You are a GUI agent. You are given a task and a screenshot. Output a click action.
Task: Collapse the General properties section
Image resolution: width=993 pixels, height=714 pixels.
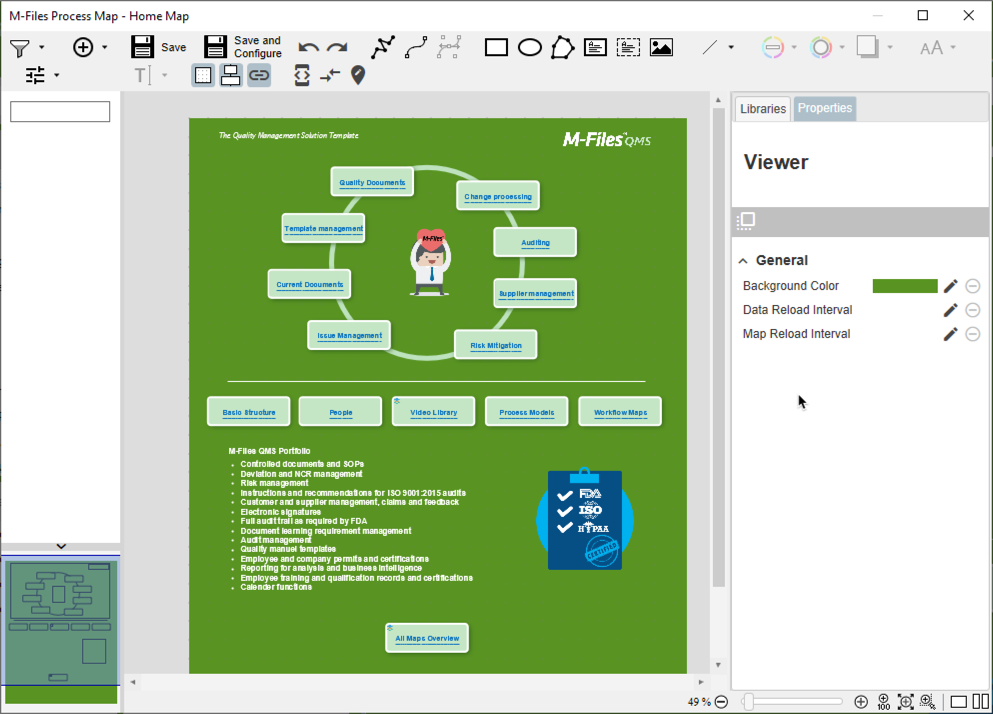click(743, 261)
